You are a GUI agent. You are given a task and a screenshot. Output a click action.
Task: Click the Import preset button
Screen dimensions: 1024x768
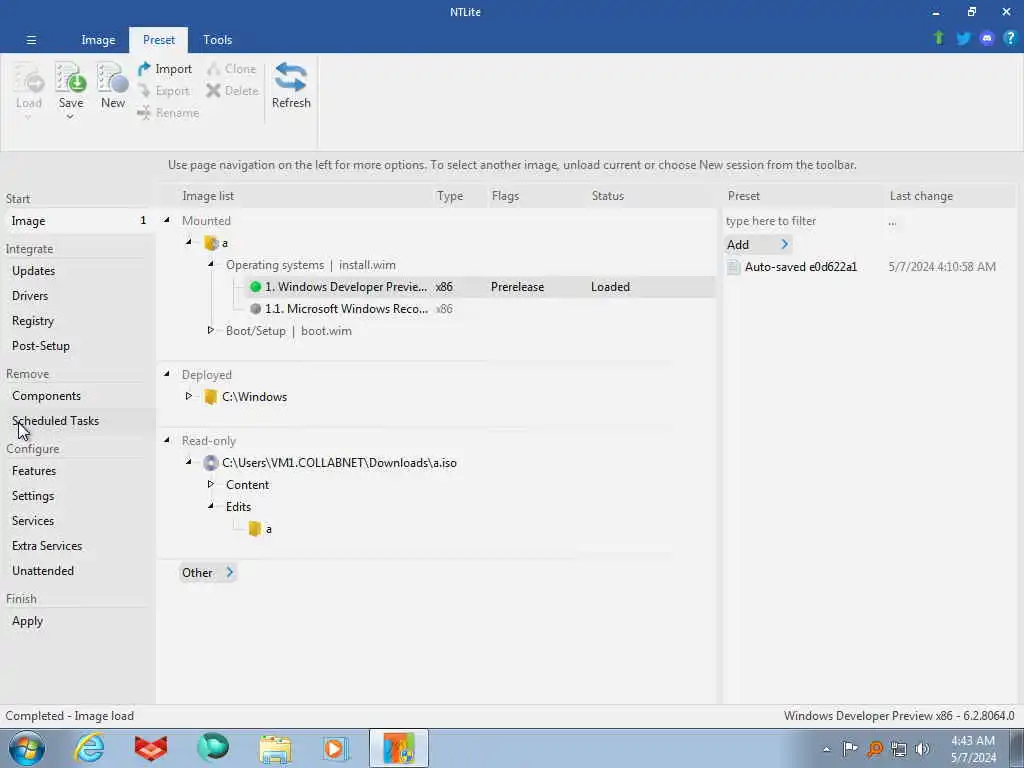(x=165, y=69)
